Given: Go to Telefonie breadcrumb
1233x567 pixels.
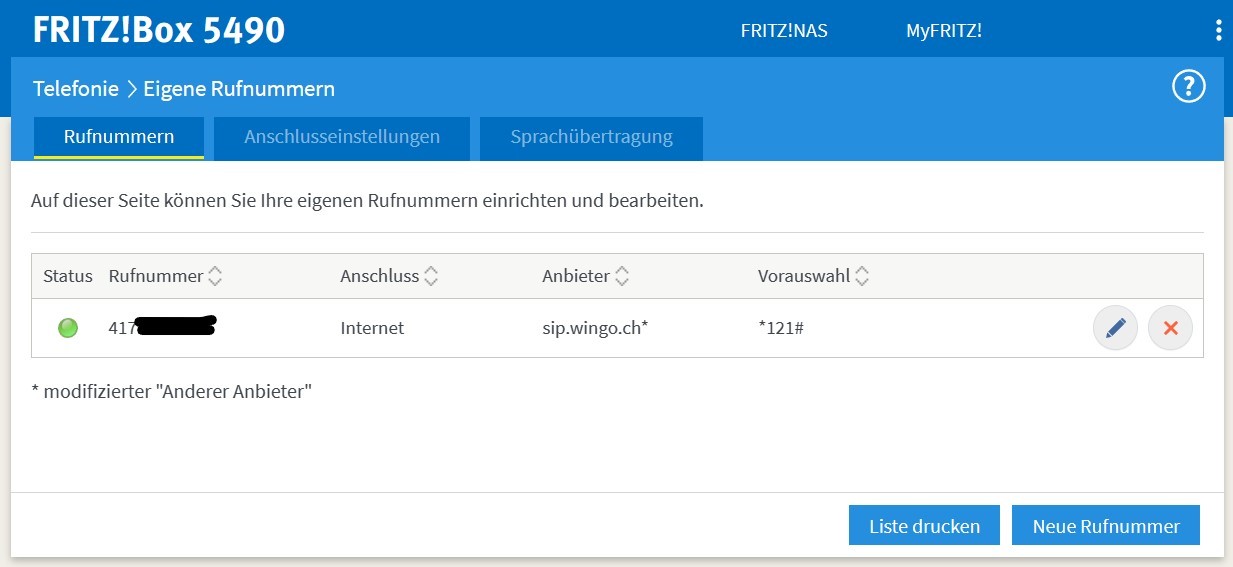Looking at the screenshot, I should click(x=76, y=88).
